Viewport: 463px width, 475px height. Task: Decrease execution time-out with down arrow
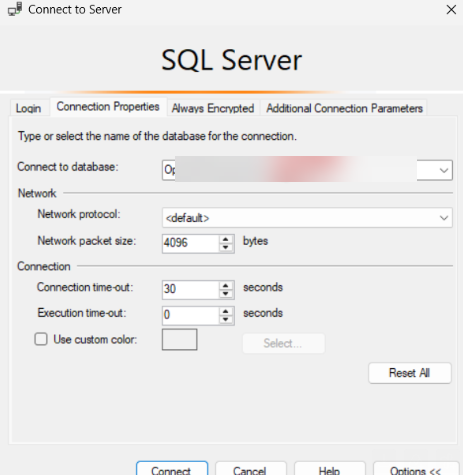226,320
